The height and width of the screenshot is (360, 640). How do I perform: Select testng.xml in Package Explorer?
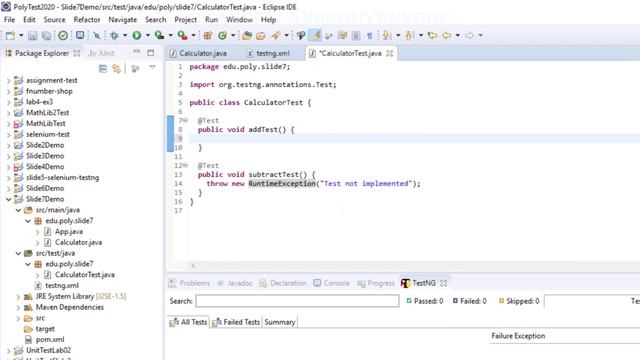pyautogui.click(x=62, y=286)
